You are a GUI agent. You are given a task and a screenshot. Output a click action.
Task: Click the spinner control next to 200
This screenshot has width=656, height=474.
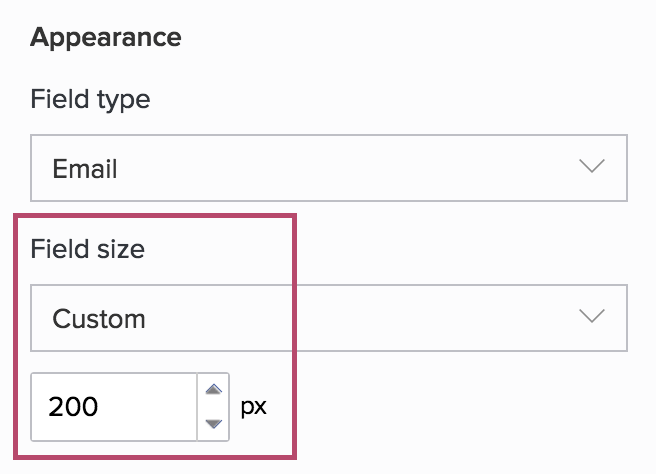pyautogui.click(x=212, y=407)
